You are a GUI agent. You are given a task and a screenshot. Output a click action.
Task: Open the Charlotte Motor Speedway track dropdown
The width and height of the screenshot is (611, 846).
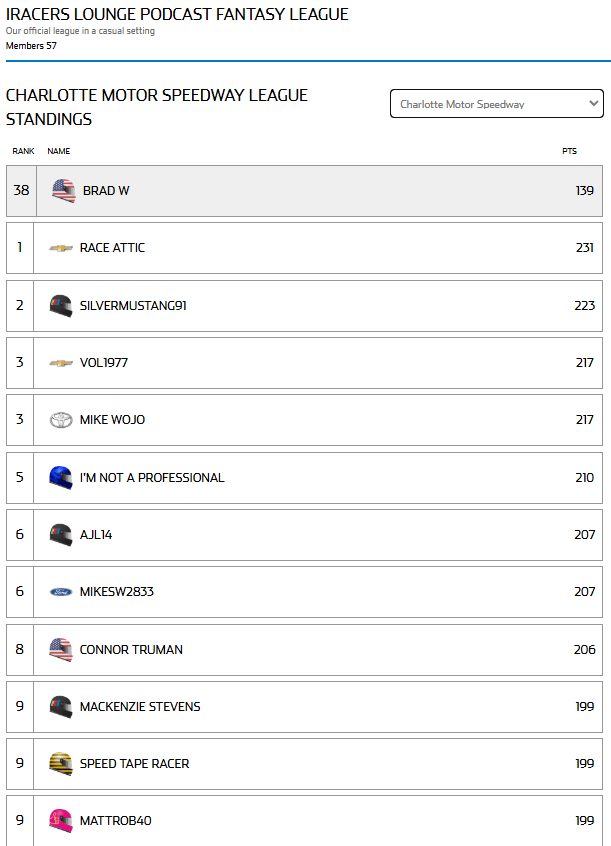pyautogui.click(x=497, y=104)
